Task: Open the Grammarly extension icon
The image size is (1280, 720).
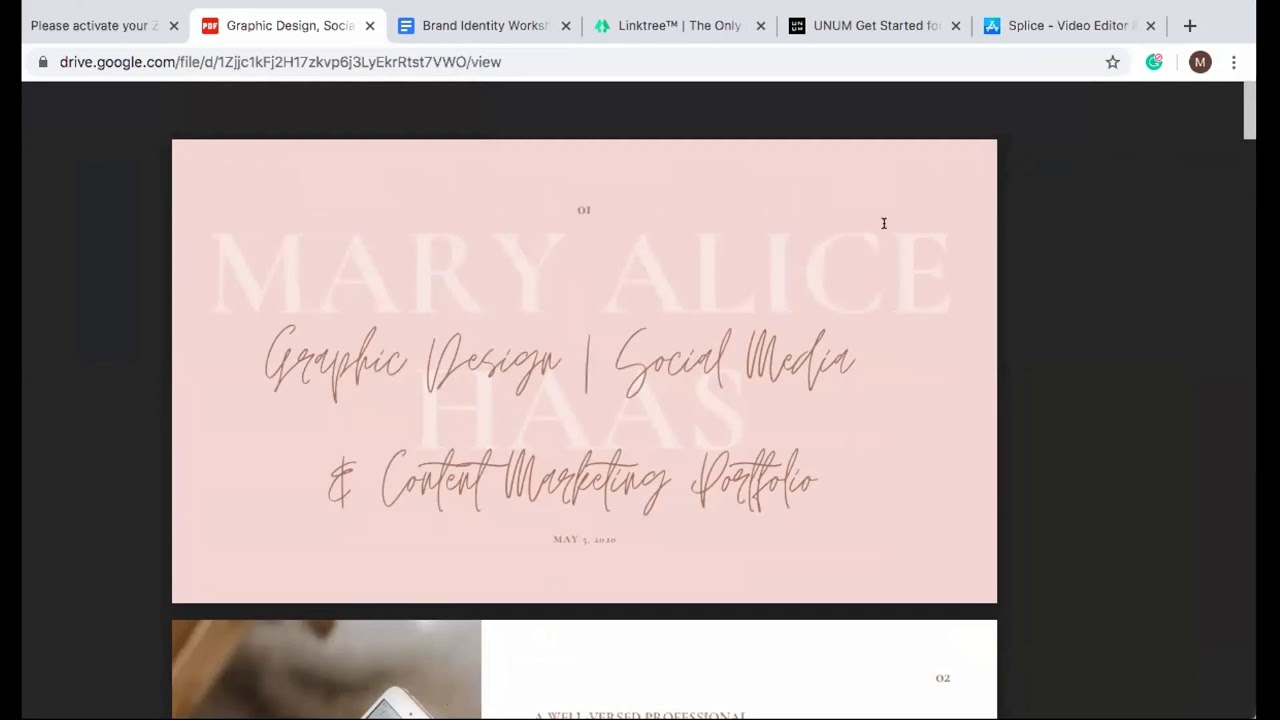Action: coord(1154,62)
